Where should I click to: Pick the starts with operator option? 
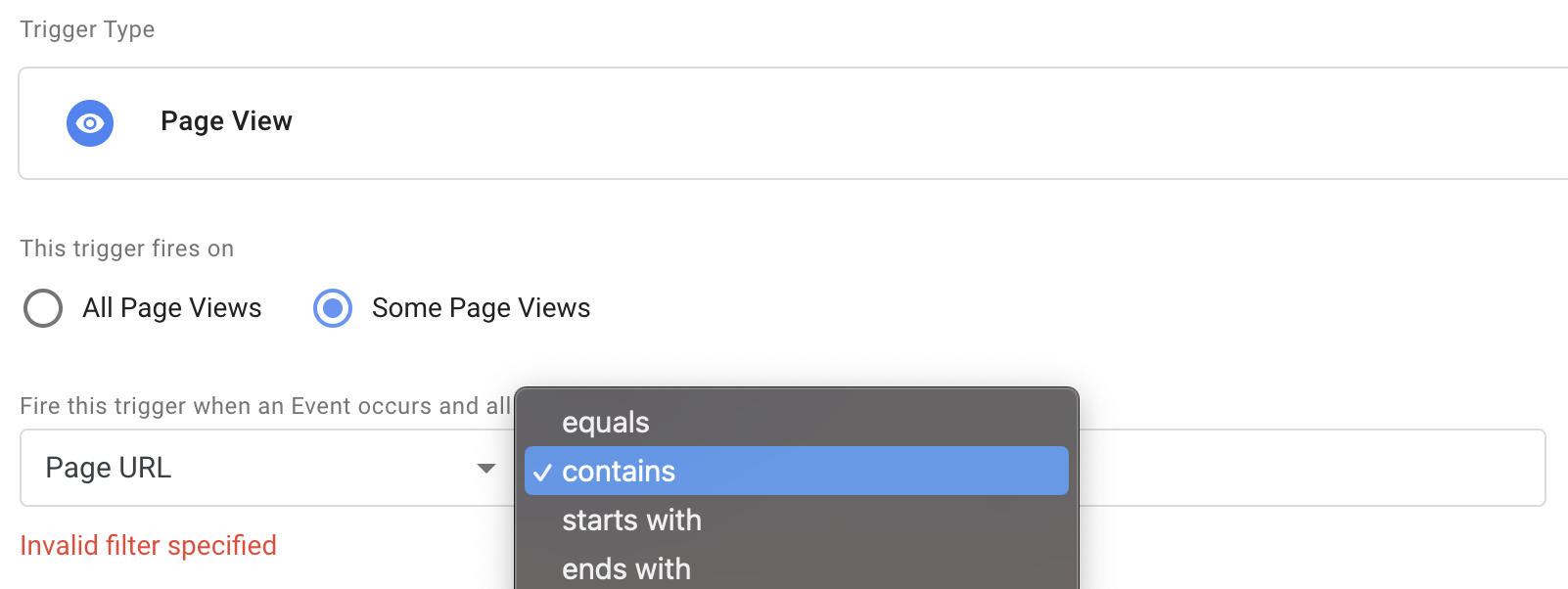click(x=796, y=520)
